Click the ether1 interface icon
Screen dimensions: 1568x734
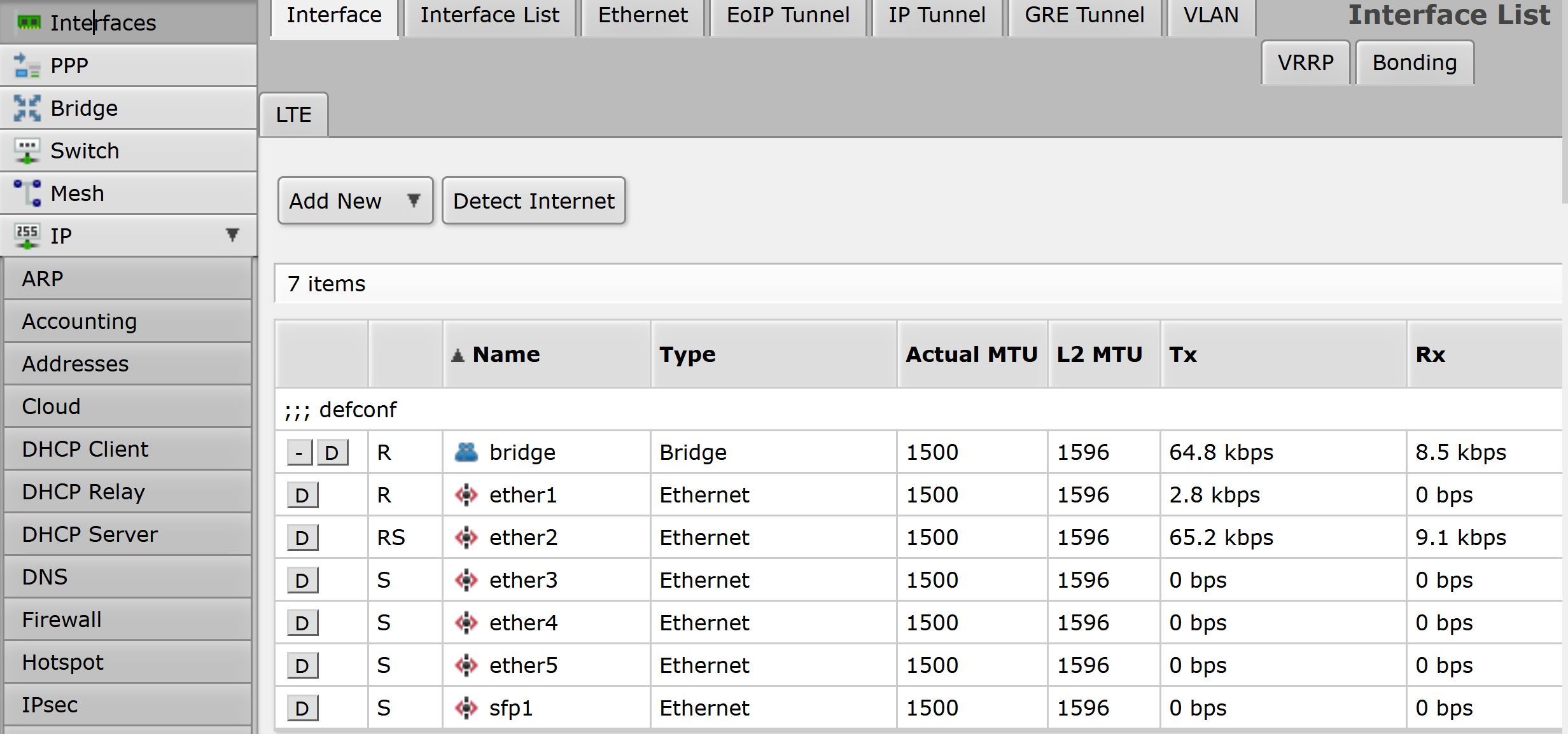click(466, 495)
